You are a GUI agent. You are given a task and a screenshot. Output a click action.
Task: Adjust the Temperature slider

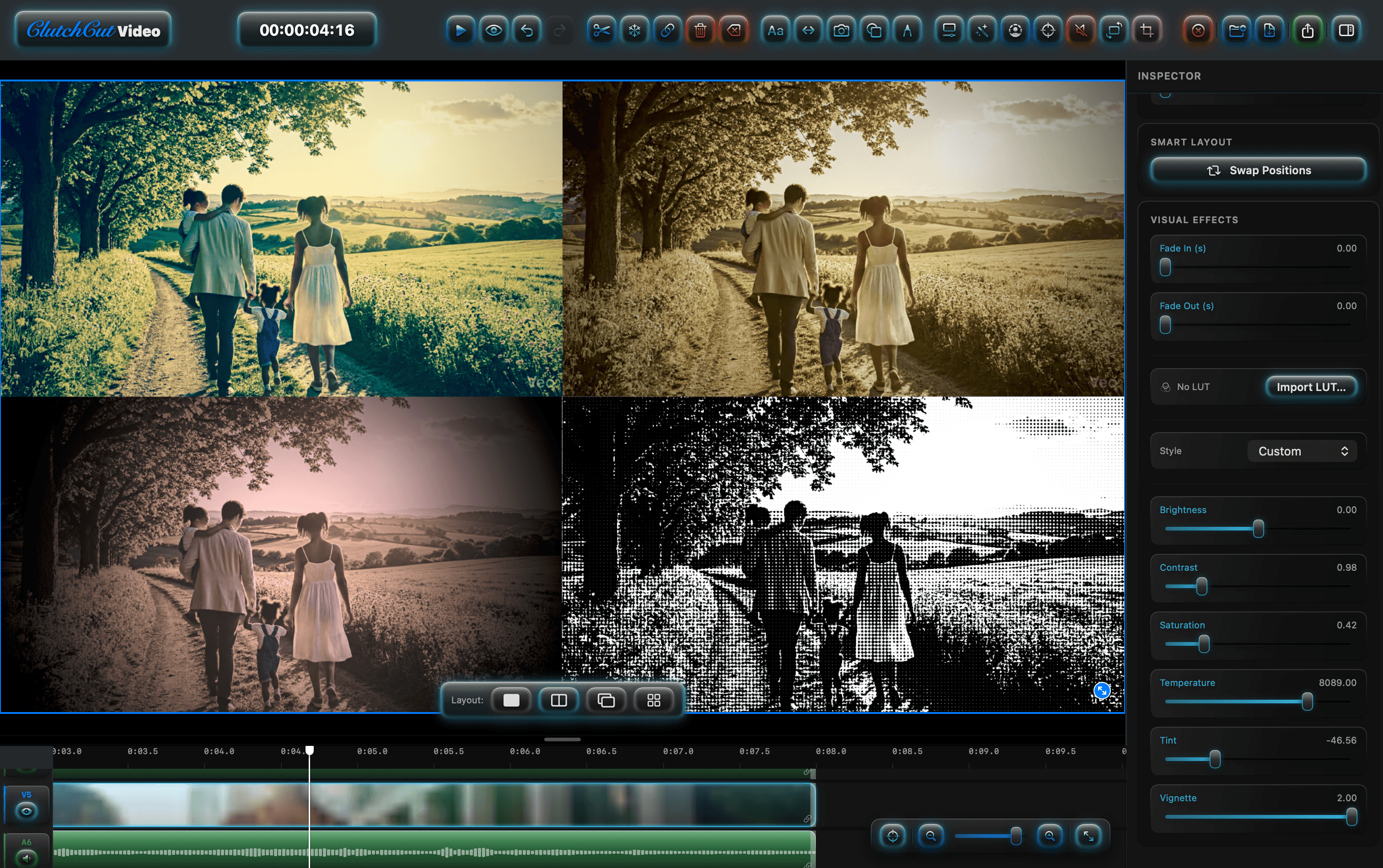pyautogui.click(x=1258, y=702)
